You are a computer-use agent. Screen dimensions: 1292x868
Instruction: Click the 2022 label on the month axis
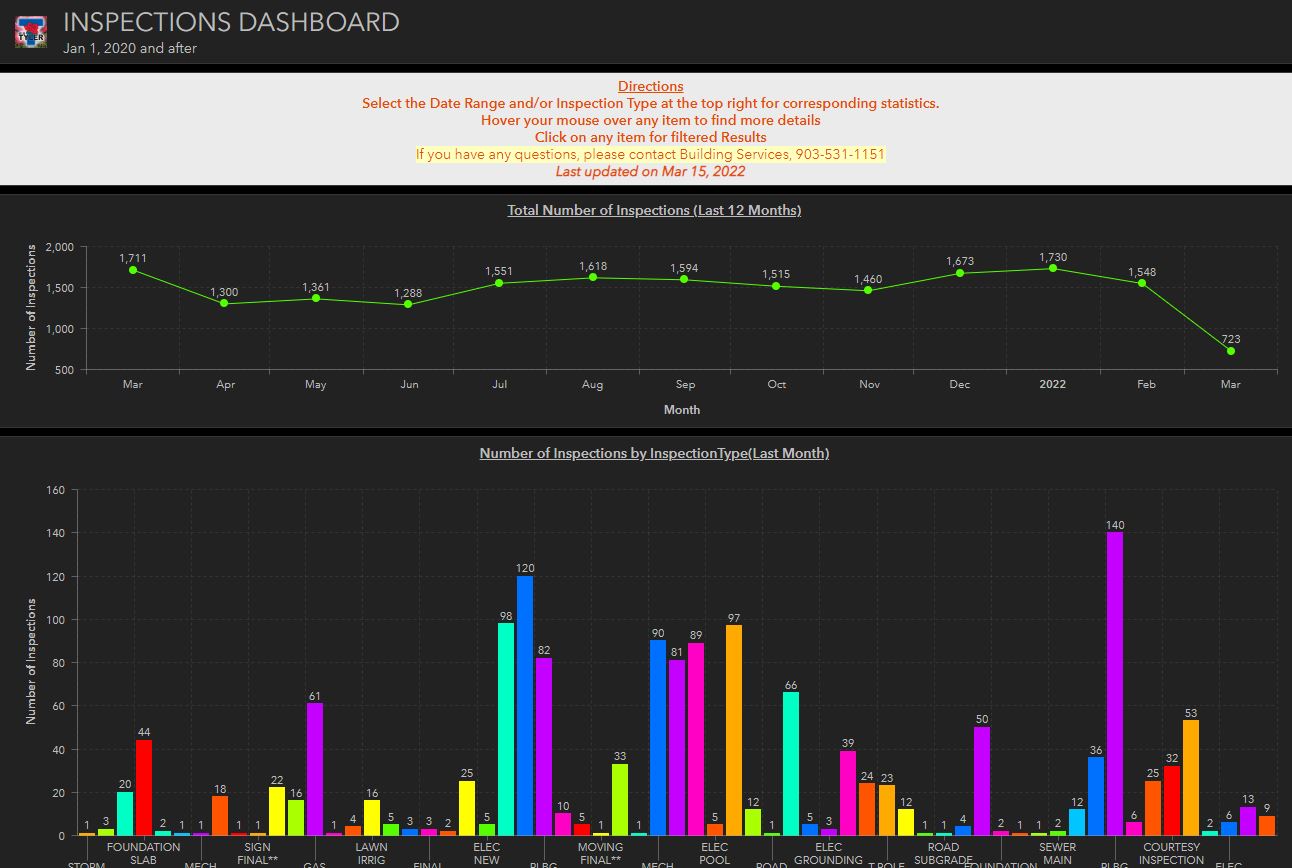(x=1052, y=384)
